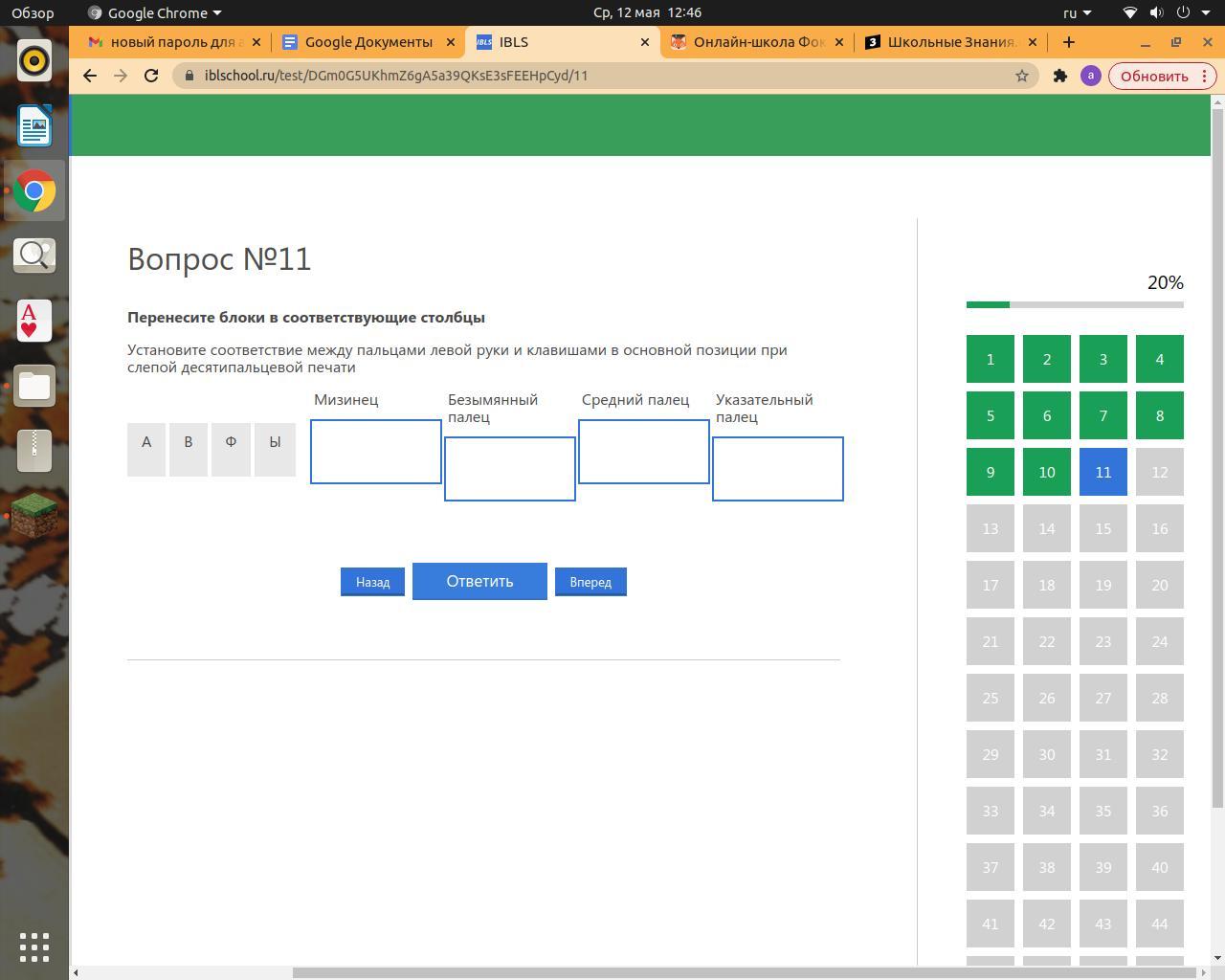Open a new Chrome tab

tap(1069, 42)
